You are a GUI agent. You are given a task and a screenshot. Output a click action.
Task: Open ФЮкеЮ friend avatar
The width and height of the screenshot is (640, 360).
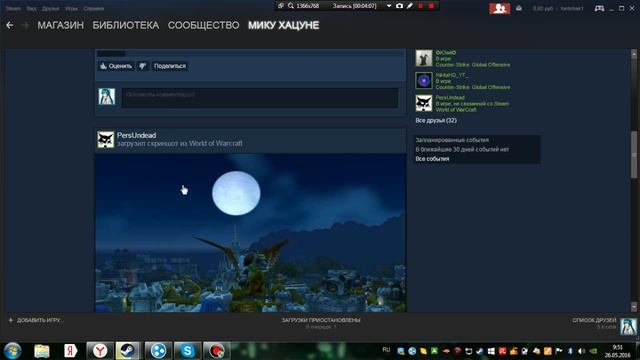click(x=424, y=58)
